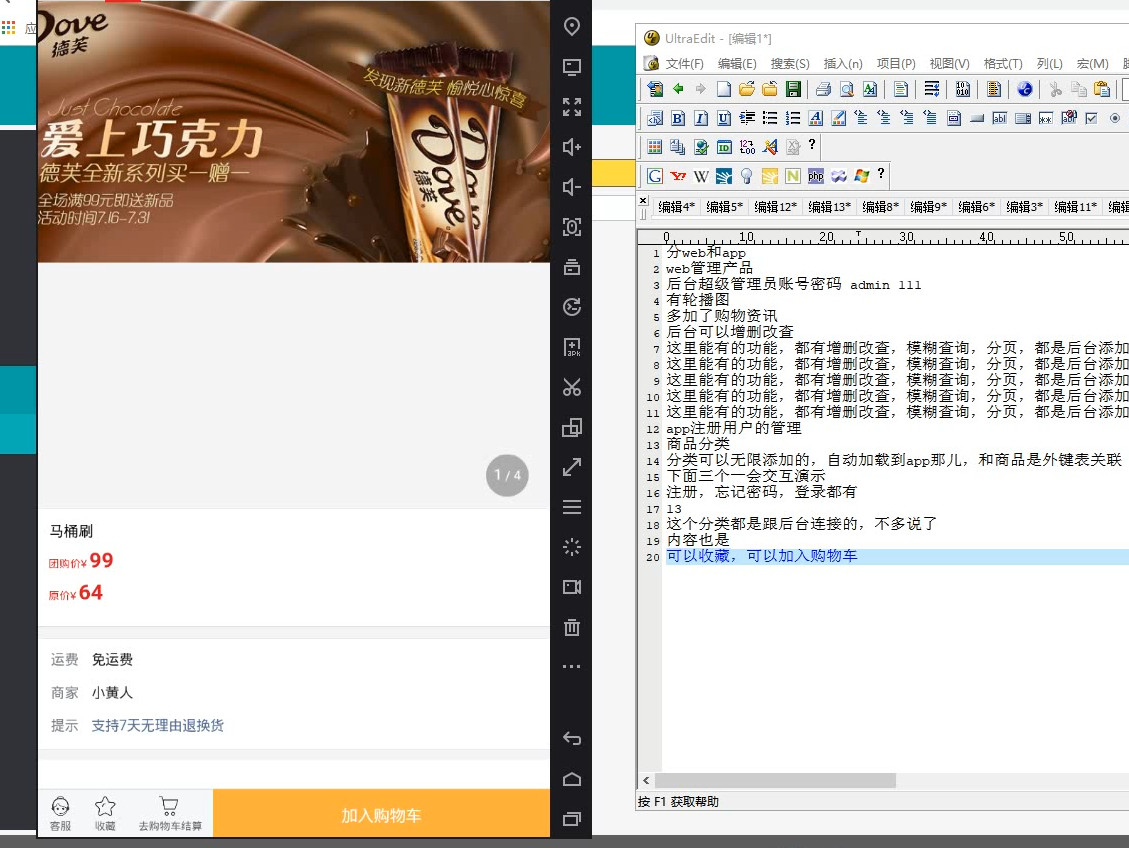Click emulator Android back arrow
The height and width of the screenshot is (848, 1129).
pyautogui.click(x=572, y=739)
